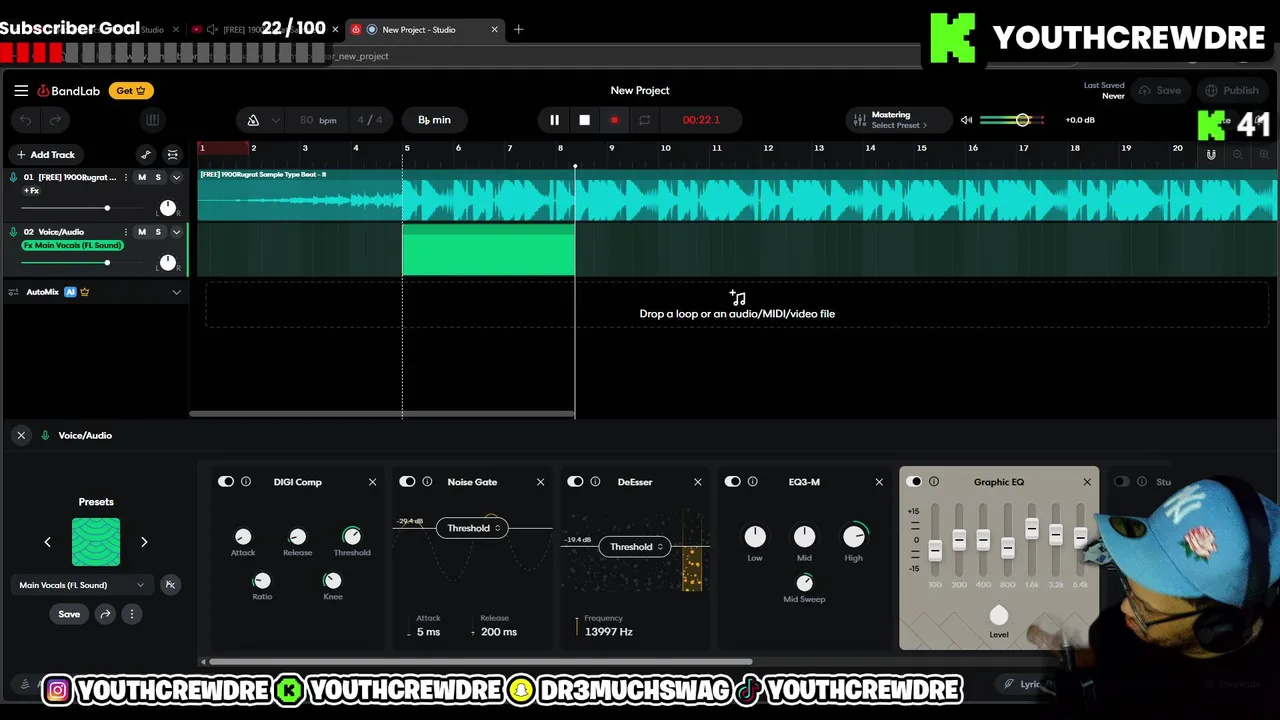This screenshot has height=720, width=1280.
Task: Start recording with the red record button
Action: [614, 120]
